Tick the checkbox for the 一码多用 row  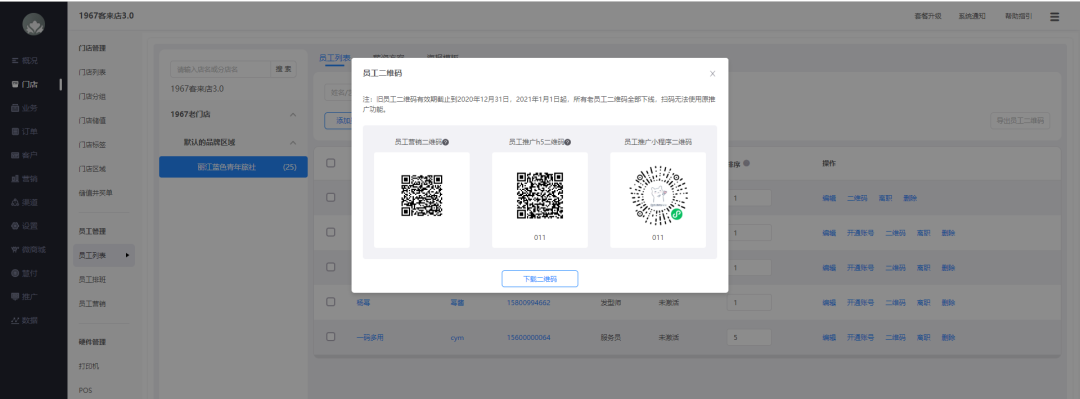[331, 337]
